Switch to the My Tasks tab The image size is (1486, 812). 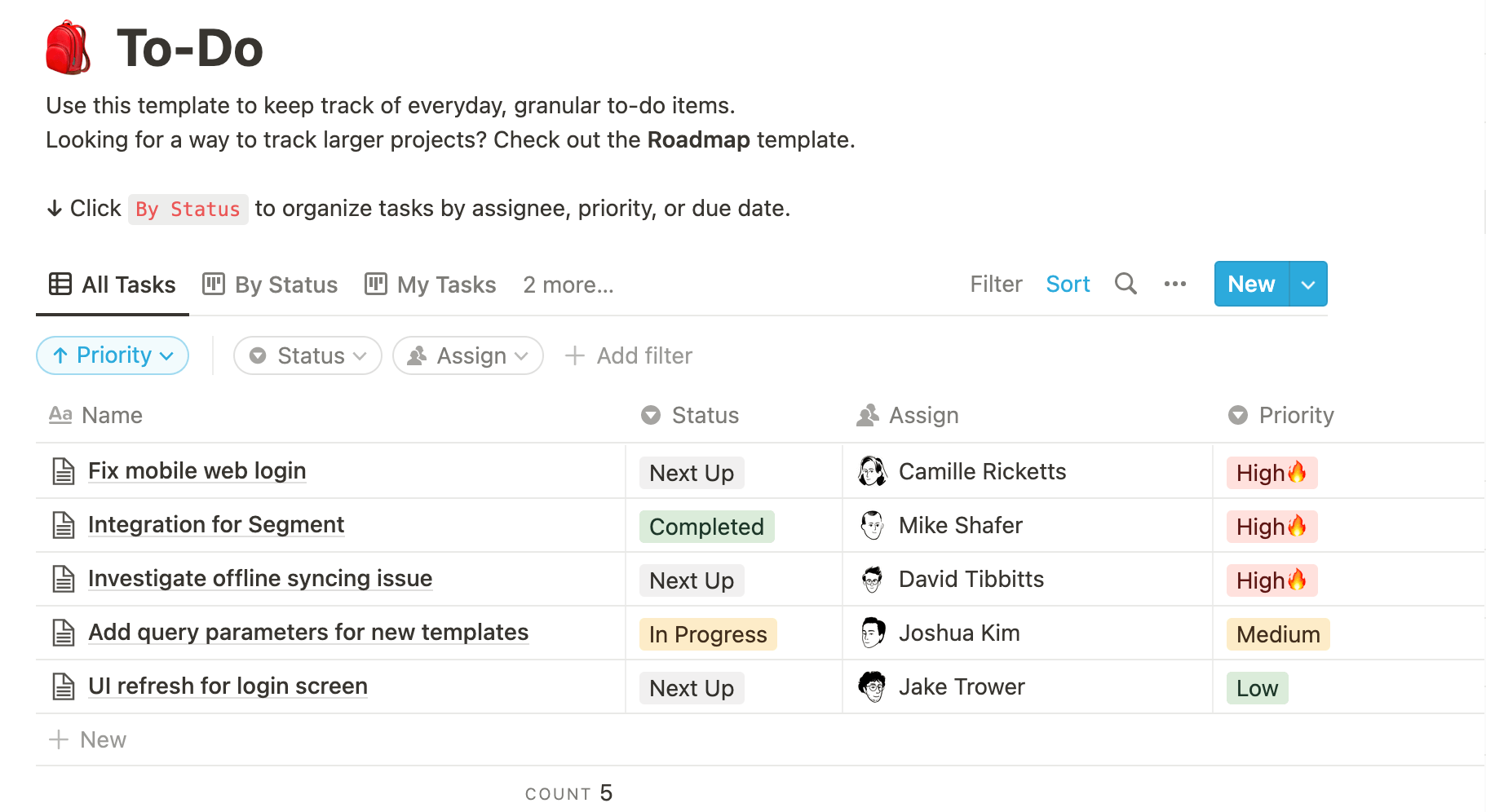(x=431, y=285)
